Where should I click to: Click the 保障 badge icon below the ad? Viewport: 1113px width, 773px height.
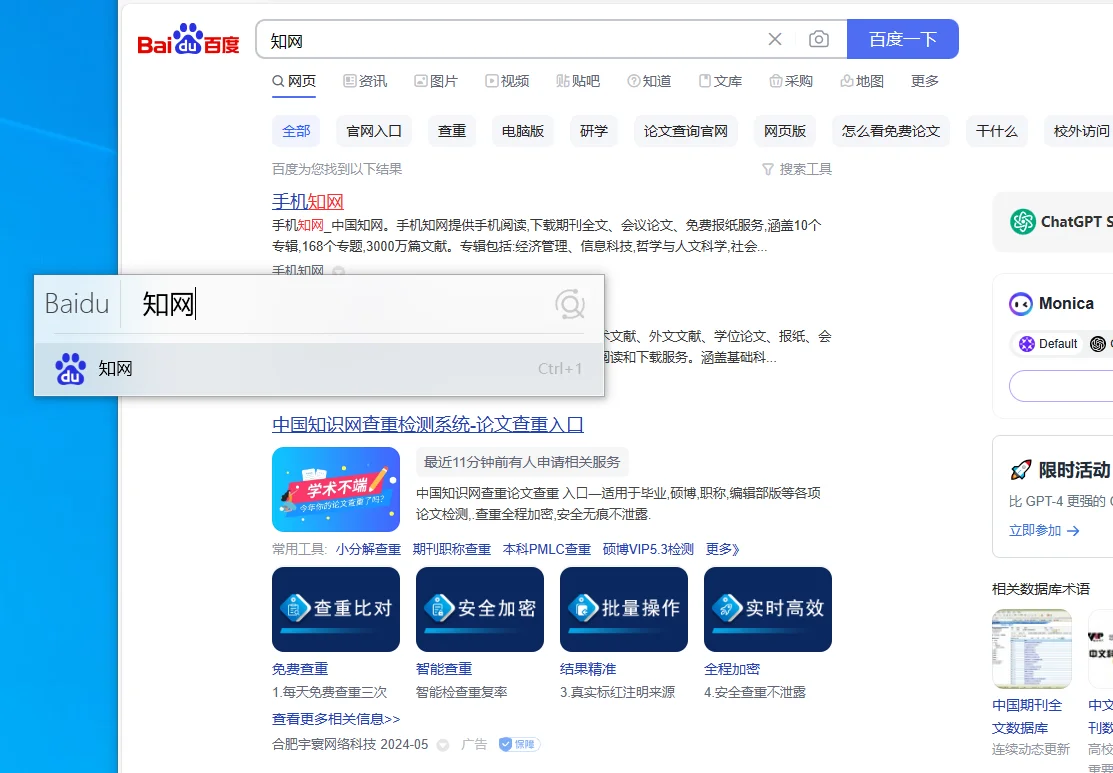point(518,744)
